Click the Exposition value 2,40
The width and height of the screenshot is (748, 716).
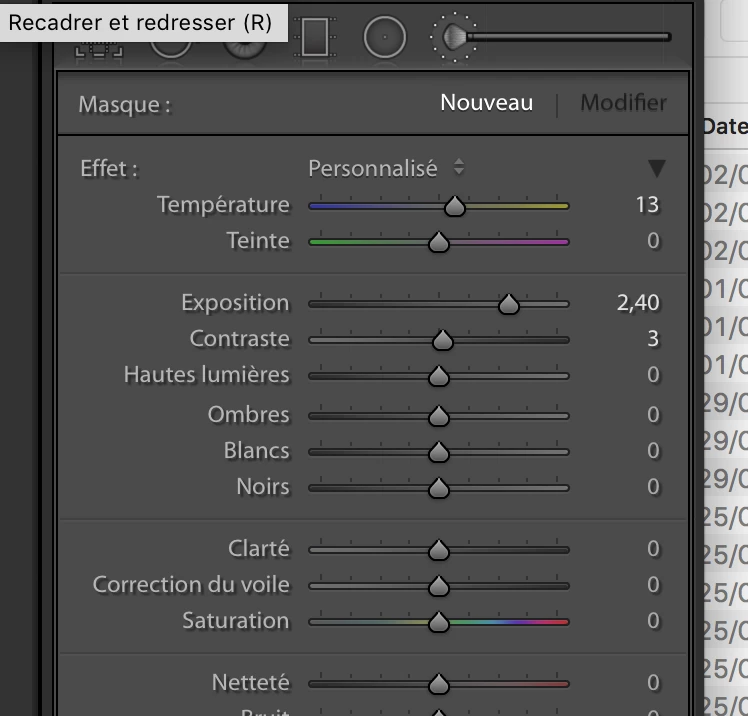[638, 302]
